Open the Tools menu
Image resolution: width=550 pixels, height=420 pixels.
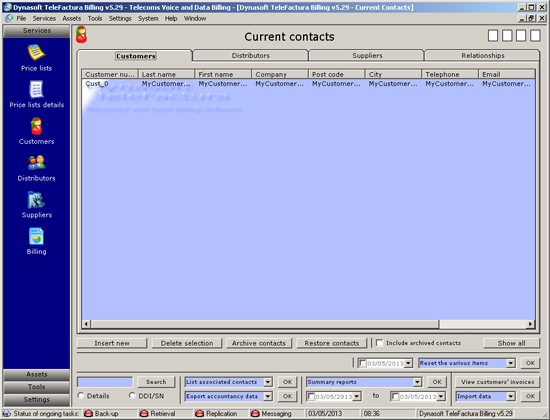pyautogui.click(x=95, y=18)
